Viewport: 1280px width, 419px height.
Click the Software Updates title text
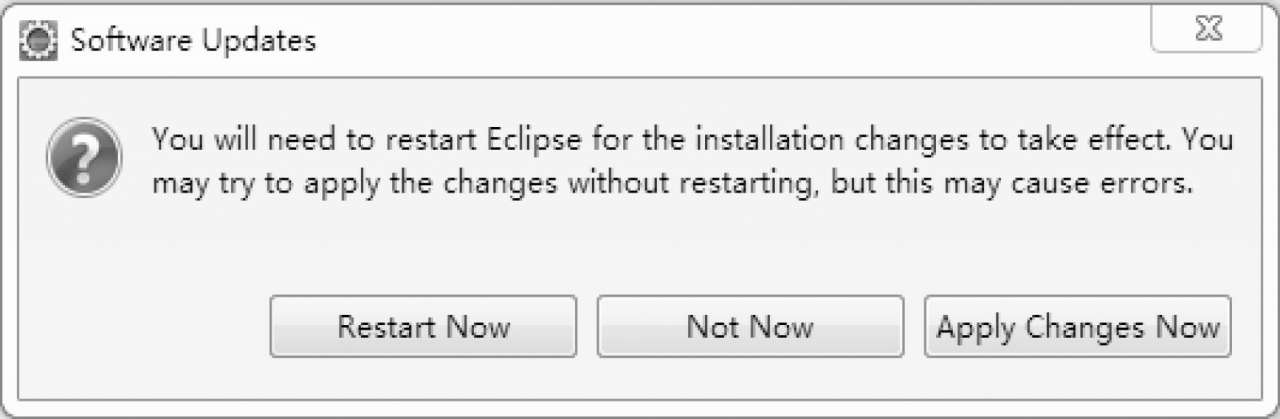[x=194, y=41]
